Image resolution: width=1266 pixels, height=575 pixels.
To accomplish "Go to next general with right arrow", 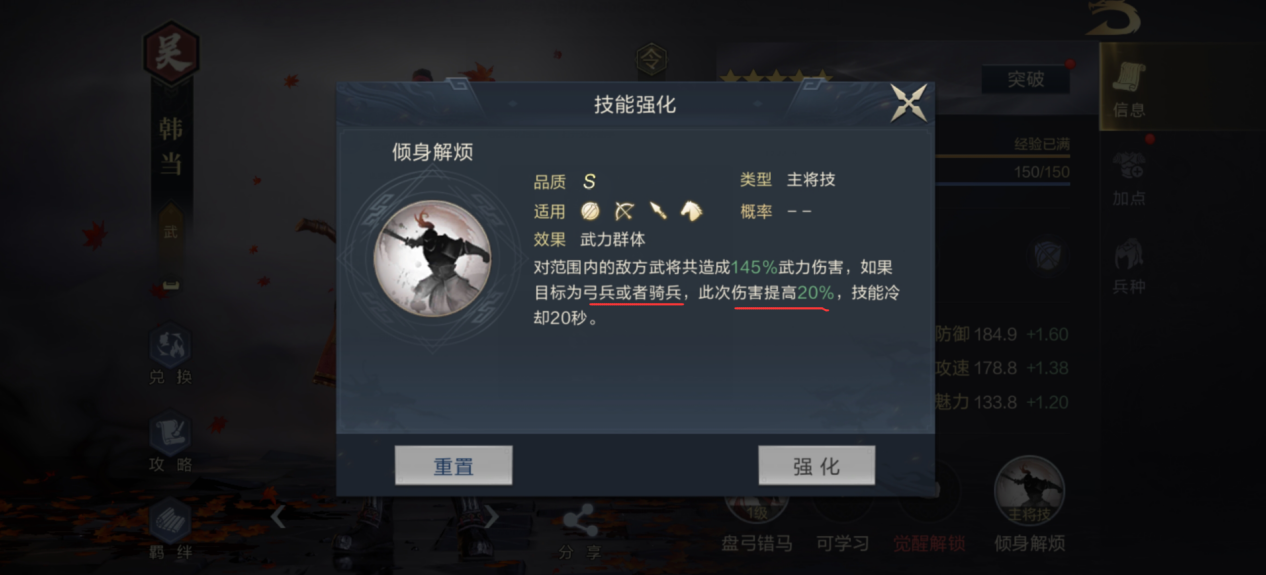I will pyautogui.click(x=491, y=517).
